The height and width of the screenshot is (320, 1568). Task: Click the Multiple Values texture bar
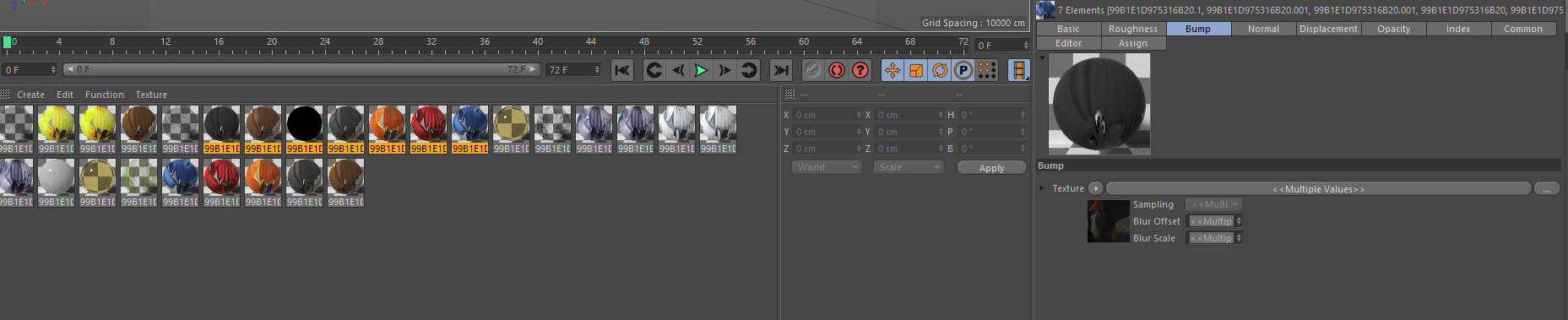coord(1318,189)
